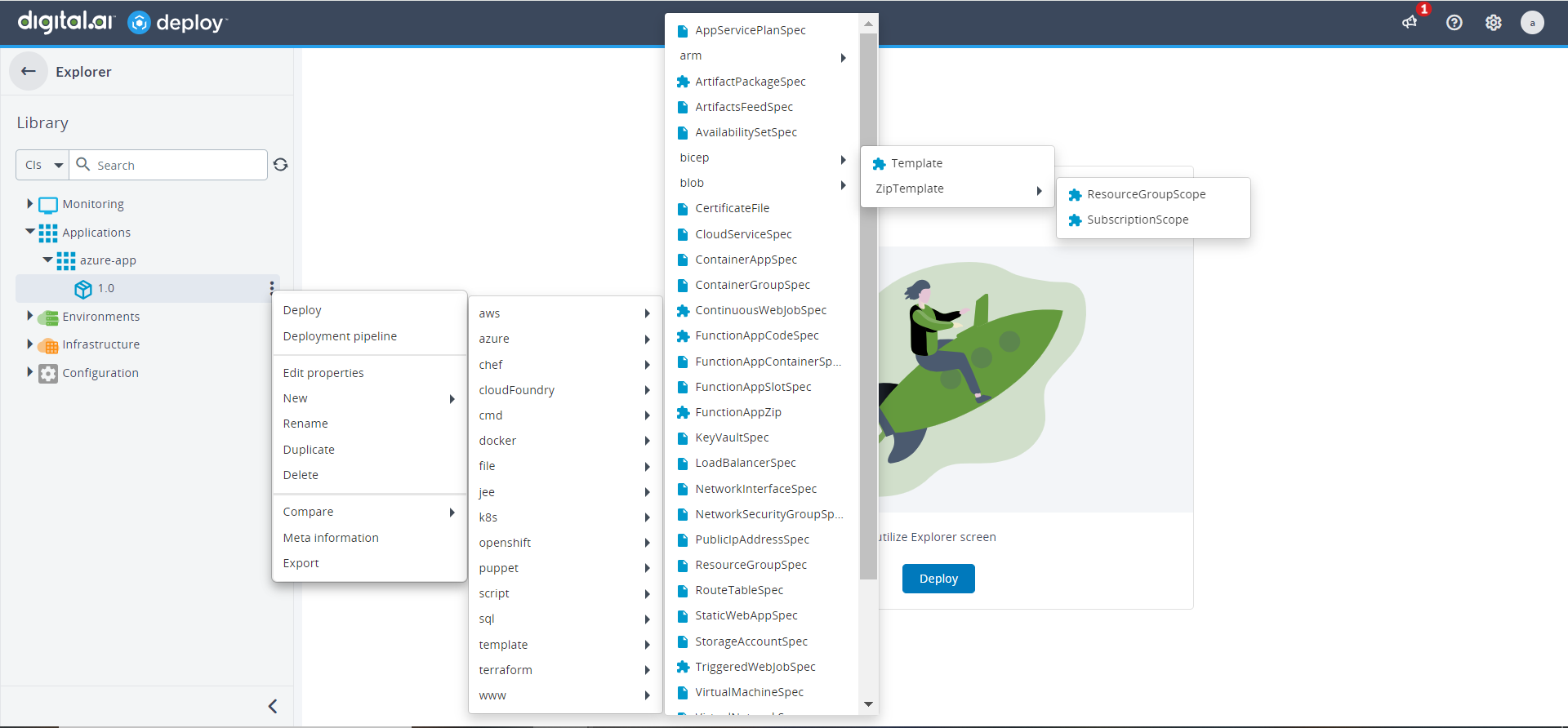The height and width of the screenshot is (728, 1568).
Task: Open the user avatar menu
Action: tap(1532, 23)
